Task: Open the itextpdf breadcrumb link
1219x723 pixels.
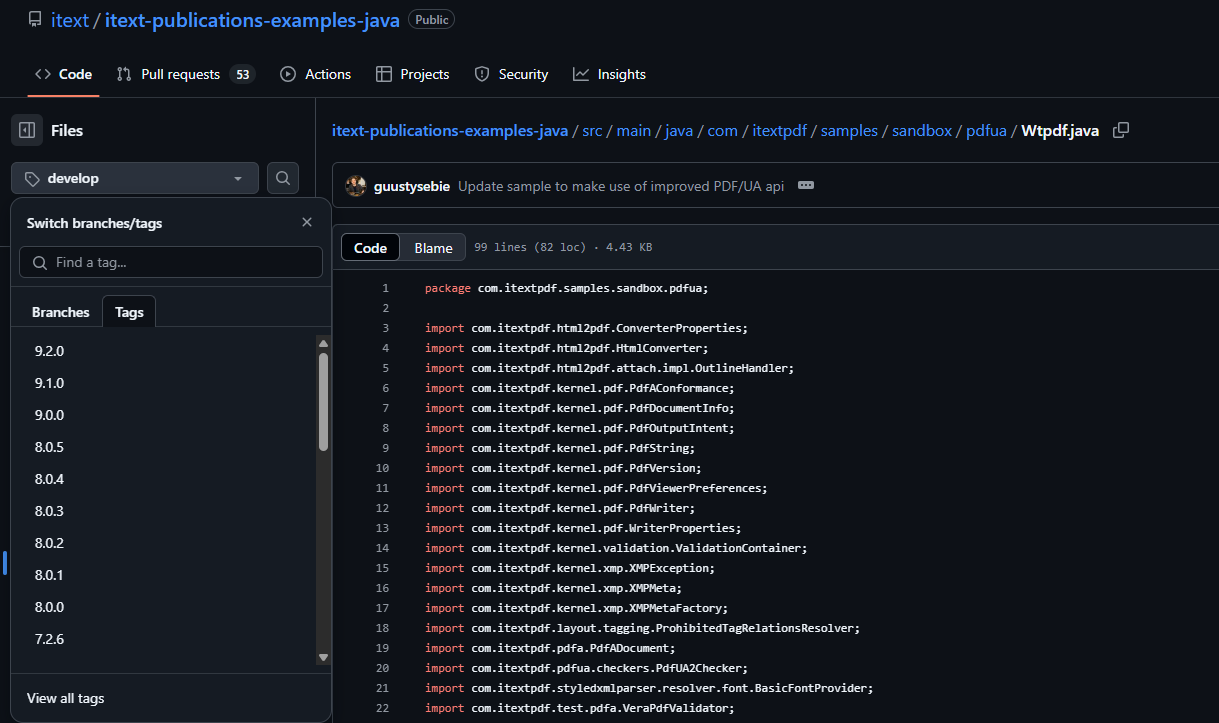Action: click(x=779, y=130)
